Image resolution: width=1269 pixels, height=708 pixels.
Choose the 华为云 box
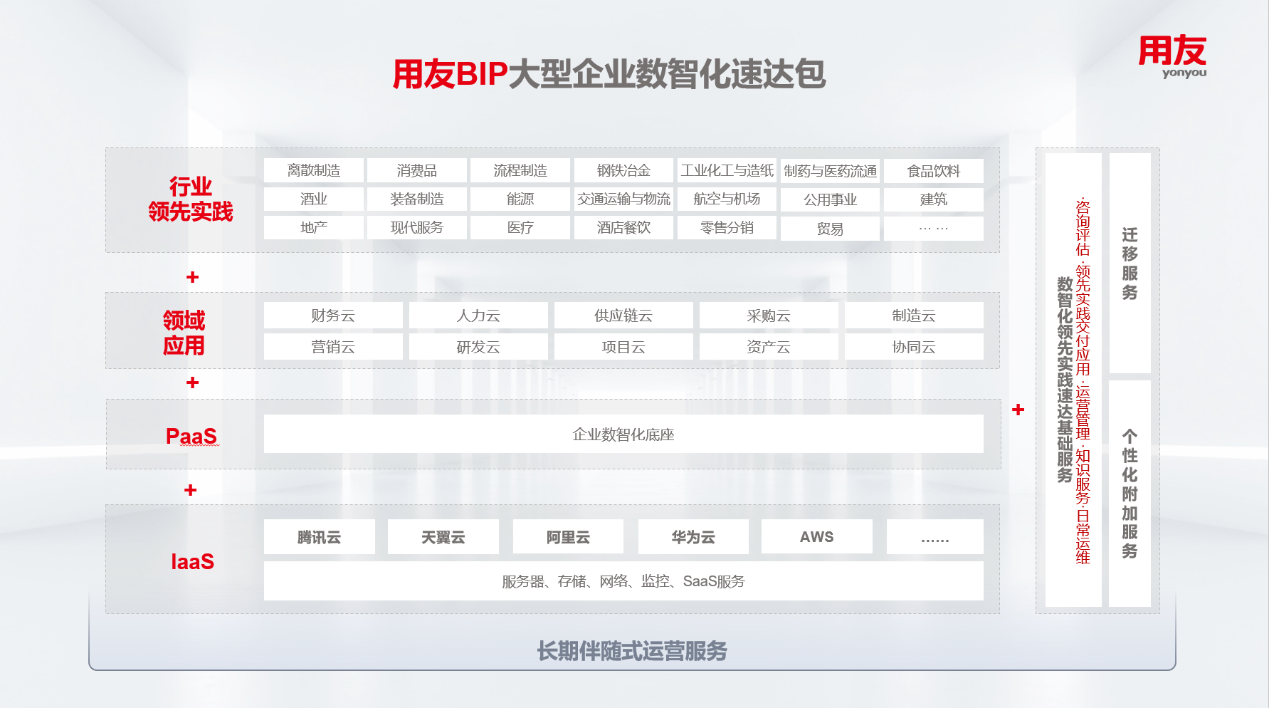(692, 537)
